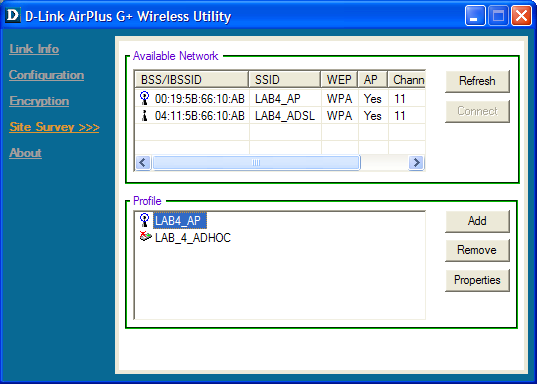
Task: Click the LAB4_ADSL SSID cell
Action: [x=285, y=116]
